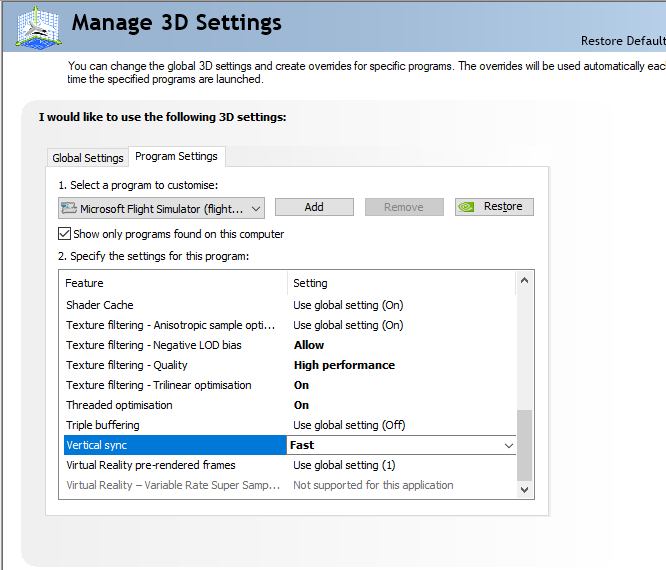The width and height of the screenshot is (666, 570).
Task: Click the Manage 3D Settings header icon
Action: [39, 28]
